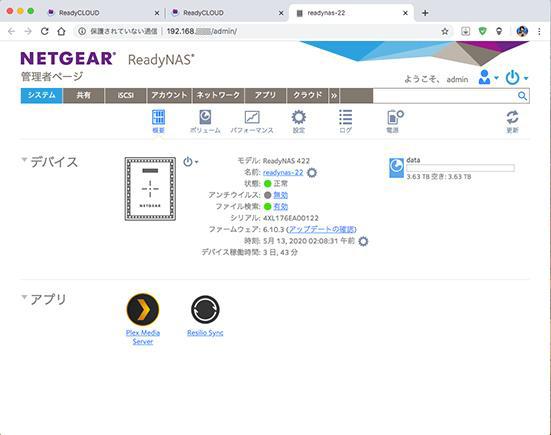The width and height of the screenshot is (551, 435).
Task: Select the iSCSI tab
Action: [125, 96]
